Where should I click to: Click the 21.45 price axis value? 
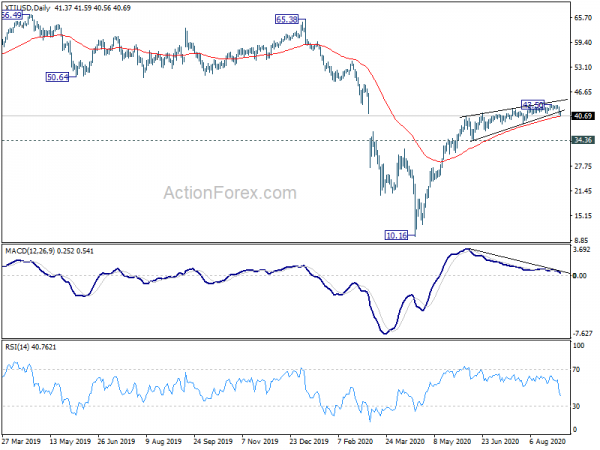[583, 191]
